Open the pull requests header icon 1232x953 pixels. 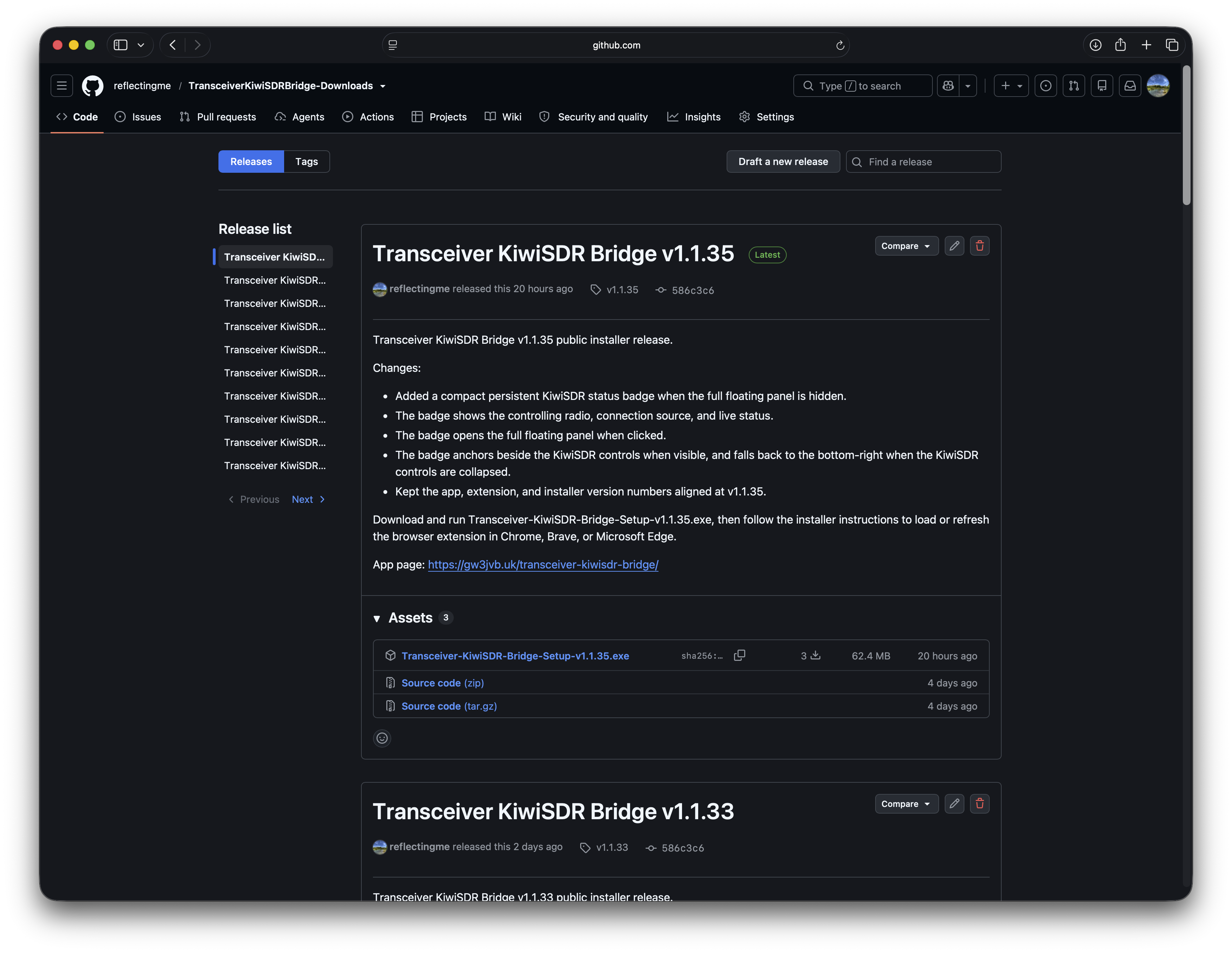coord(1074,86)
